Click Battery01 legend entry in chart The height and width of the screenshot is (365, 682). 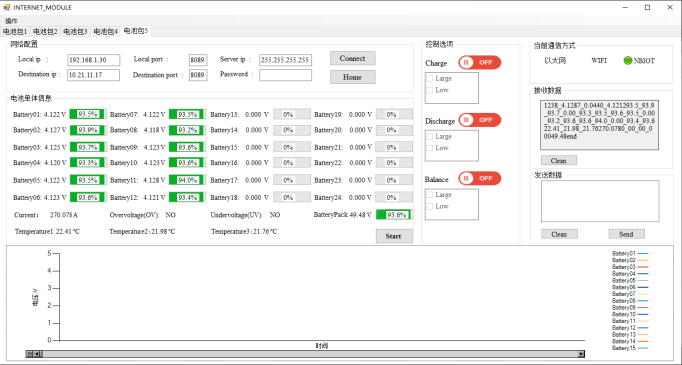point(630,253)
